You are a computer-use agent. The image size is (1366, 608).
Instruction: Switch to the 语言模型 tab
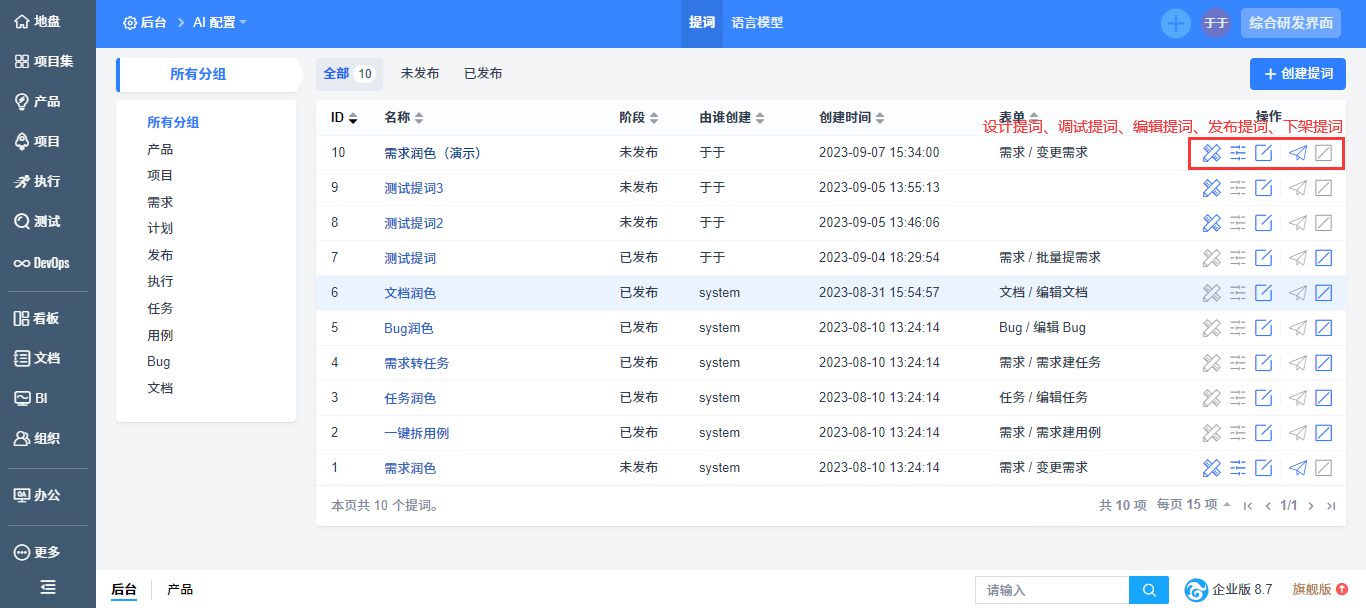(756, 23)
